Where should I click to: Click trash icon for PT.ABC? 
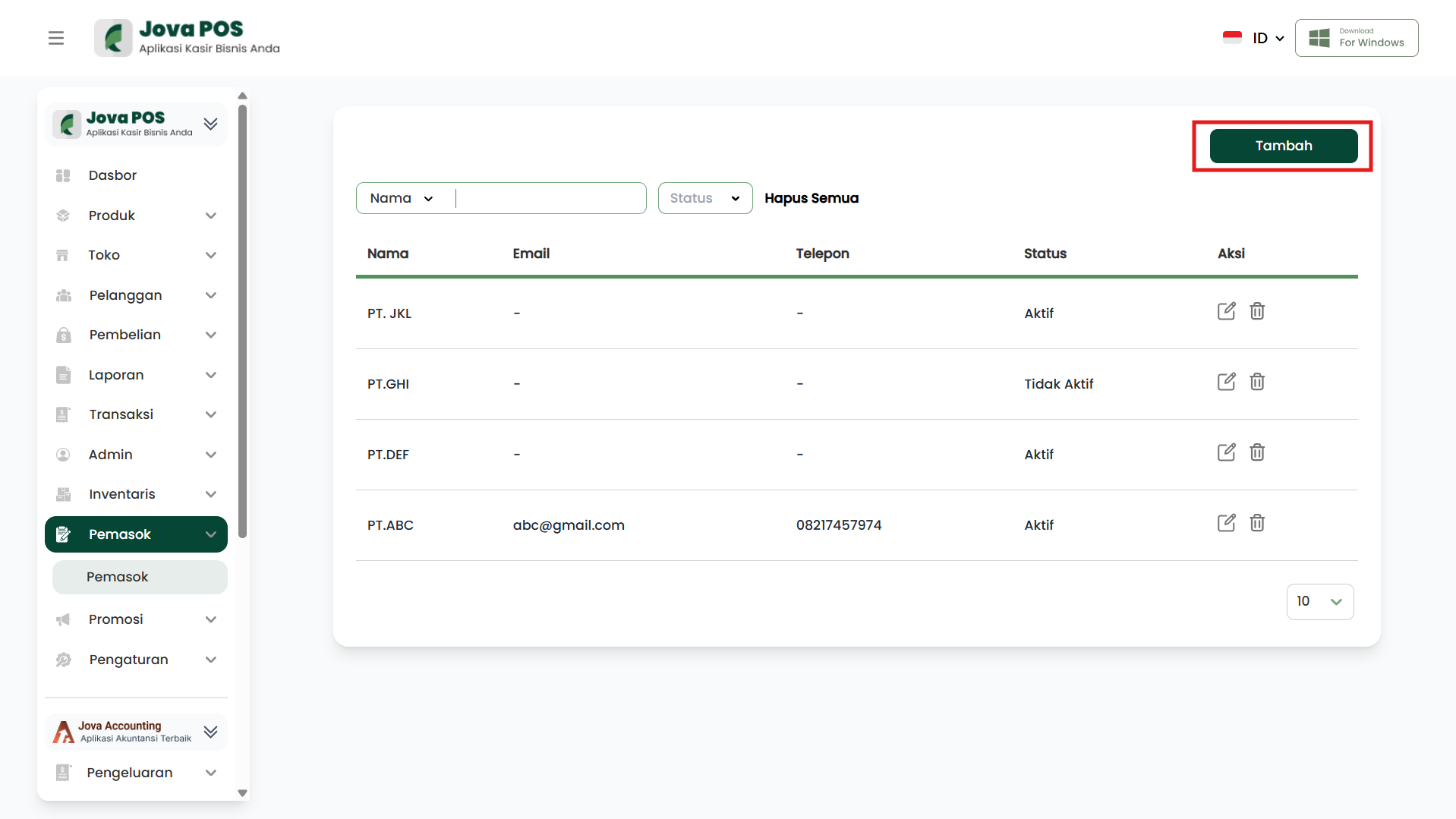tap(1257, 523)
